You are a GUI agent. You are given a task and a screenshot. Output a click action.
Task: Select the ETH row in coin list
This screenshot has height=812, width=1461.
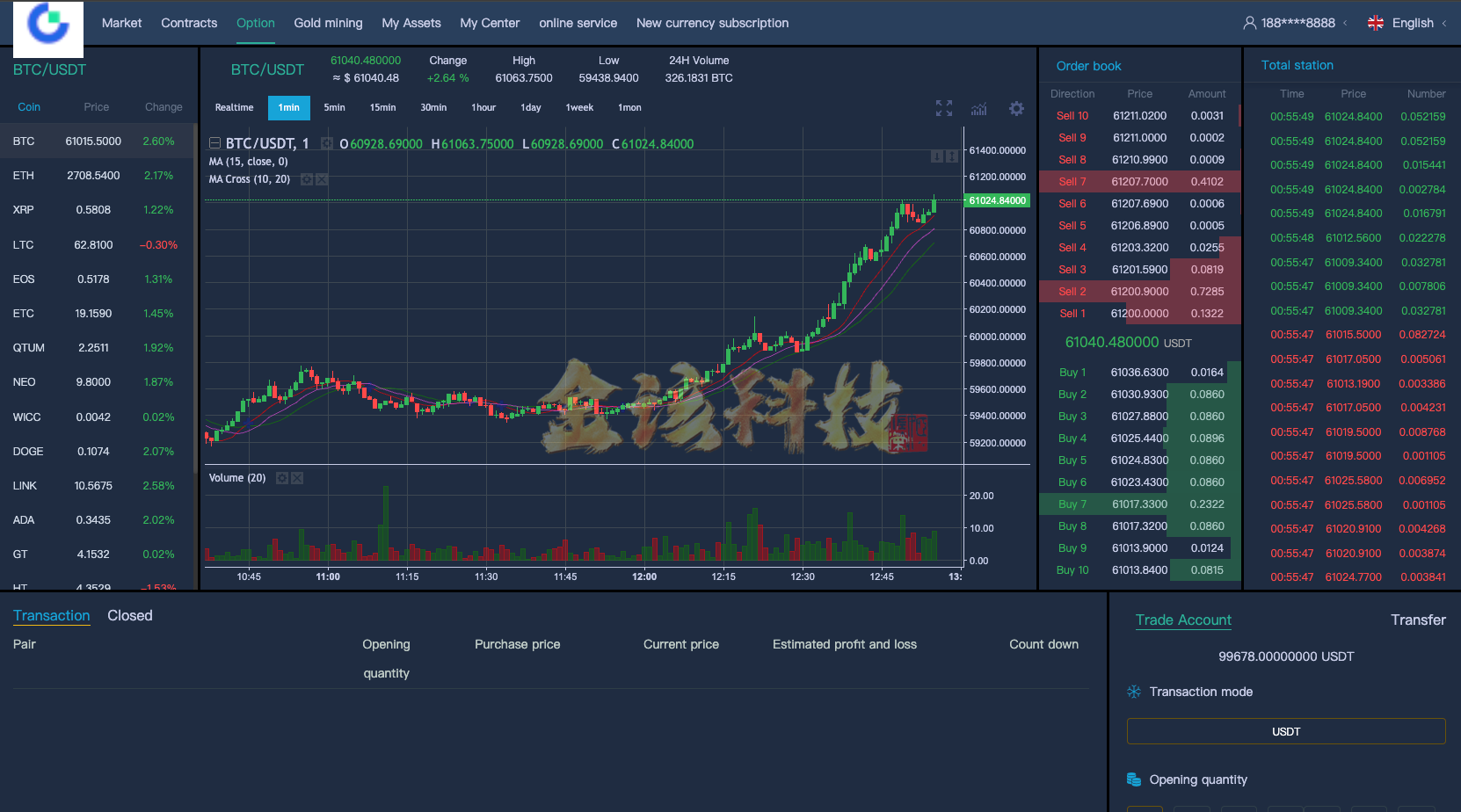click(x=97, y=176)
